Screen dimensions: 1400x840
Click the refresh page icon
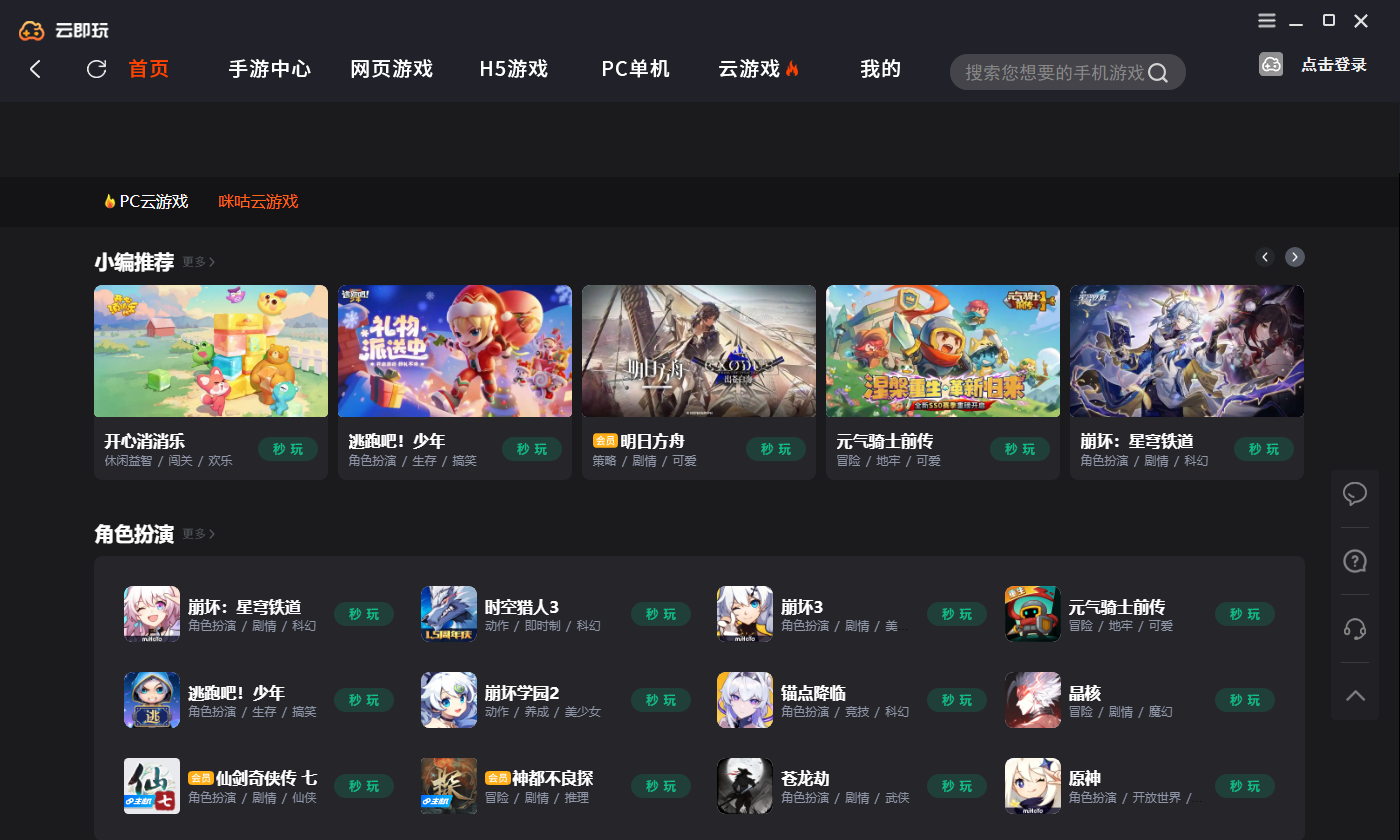click(x=96, y=69)
